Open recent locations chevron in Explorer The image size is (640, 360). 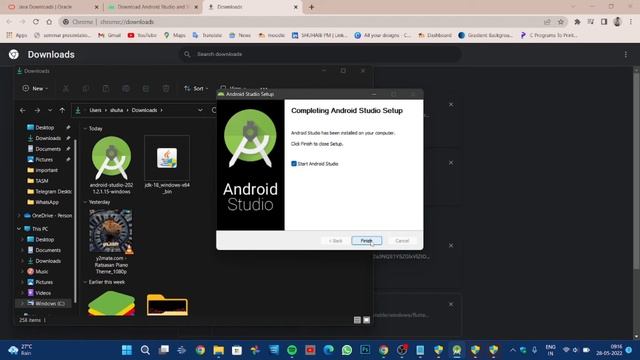pyautogui.click(x=50, y=110)
